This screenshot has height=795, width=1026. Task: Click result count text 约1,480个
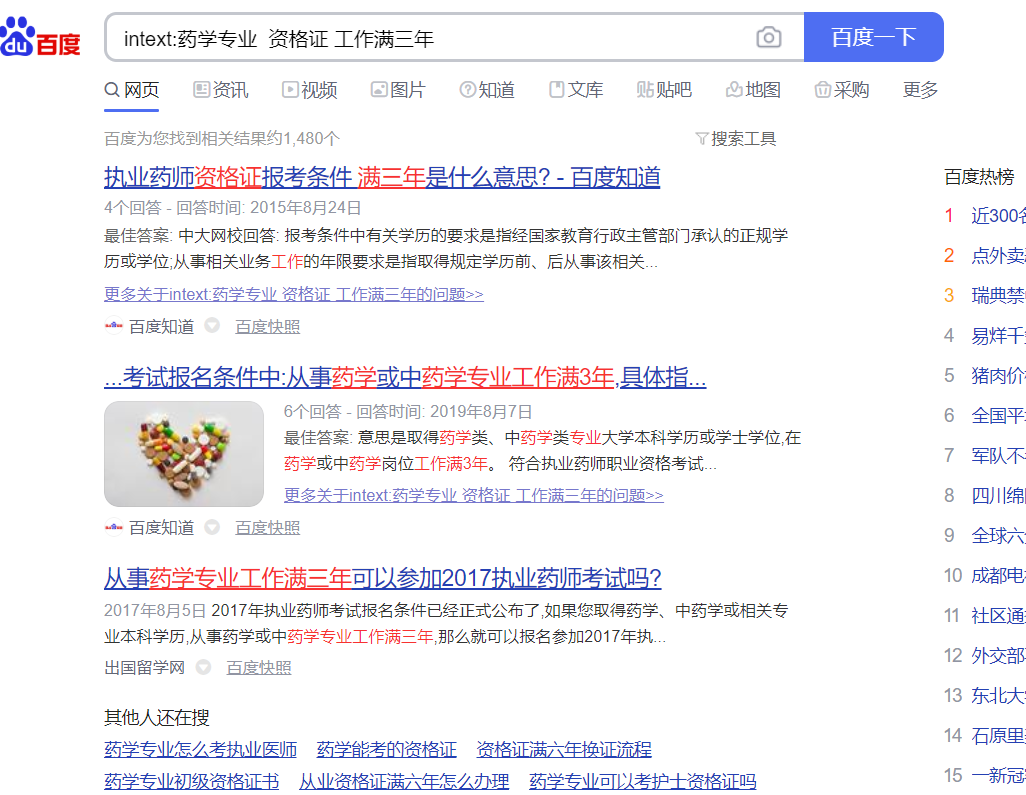coord(304,139)
